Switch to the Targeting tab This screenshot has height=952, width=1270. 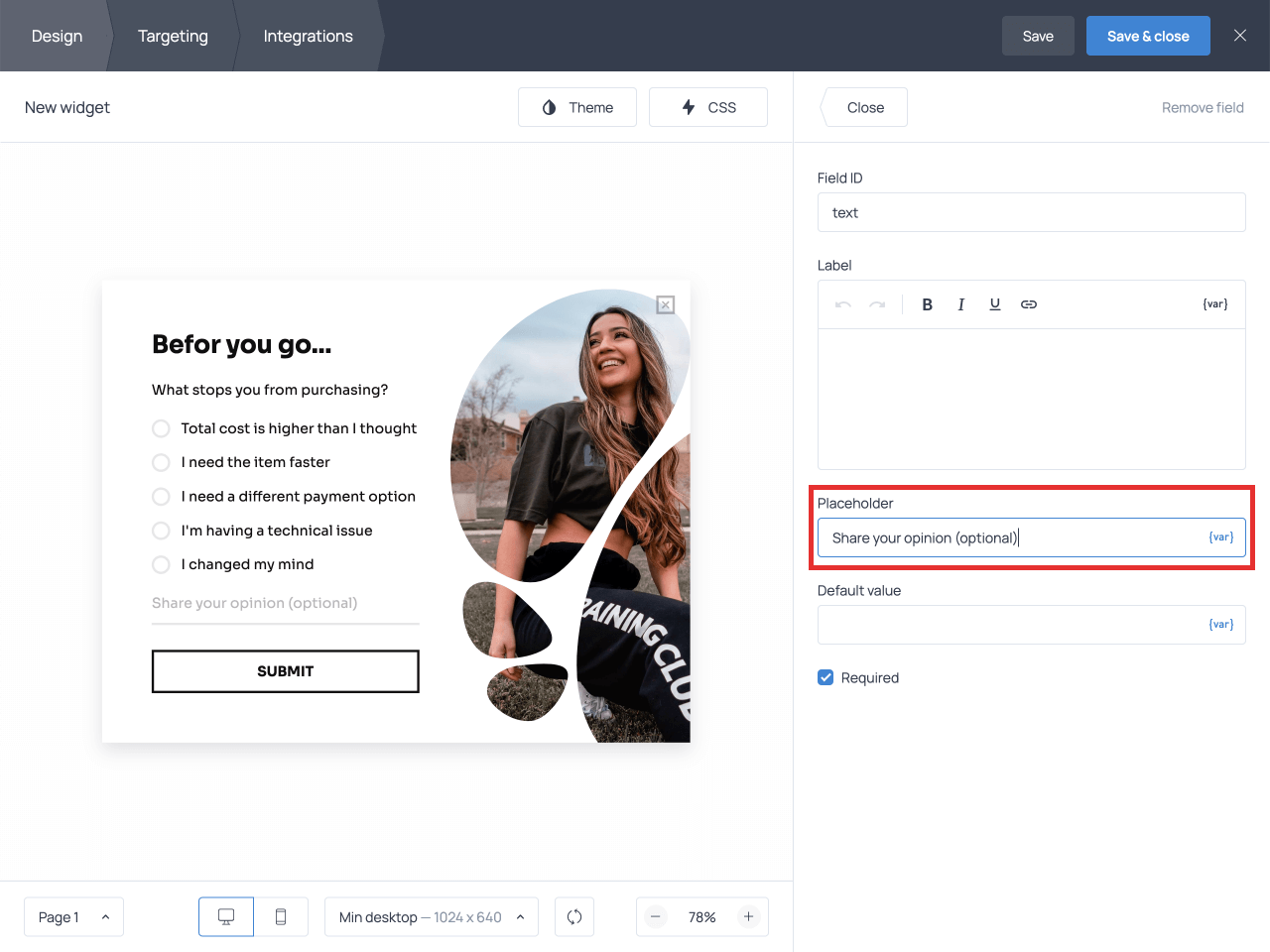[x=173, y=36]
